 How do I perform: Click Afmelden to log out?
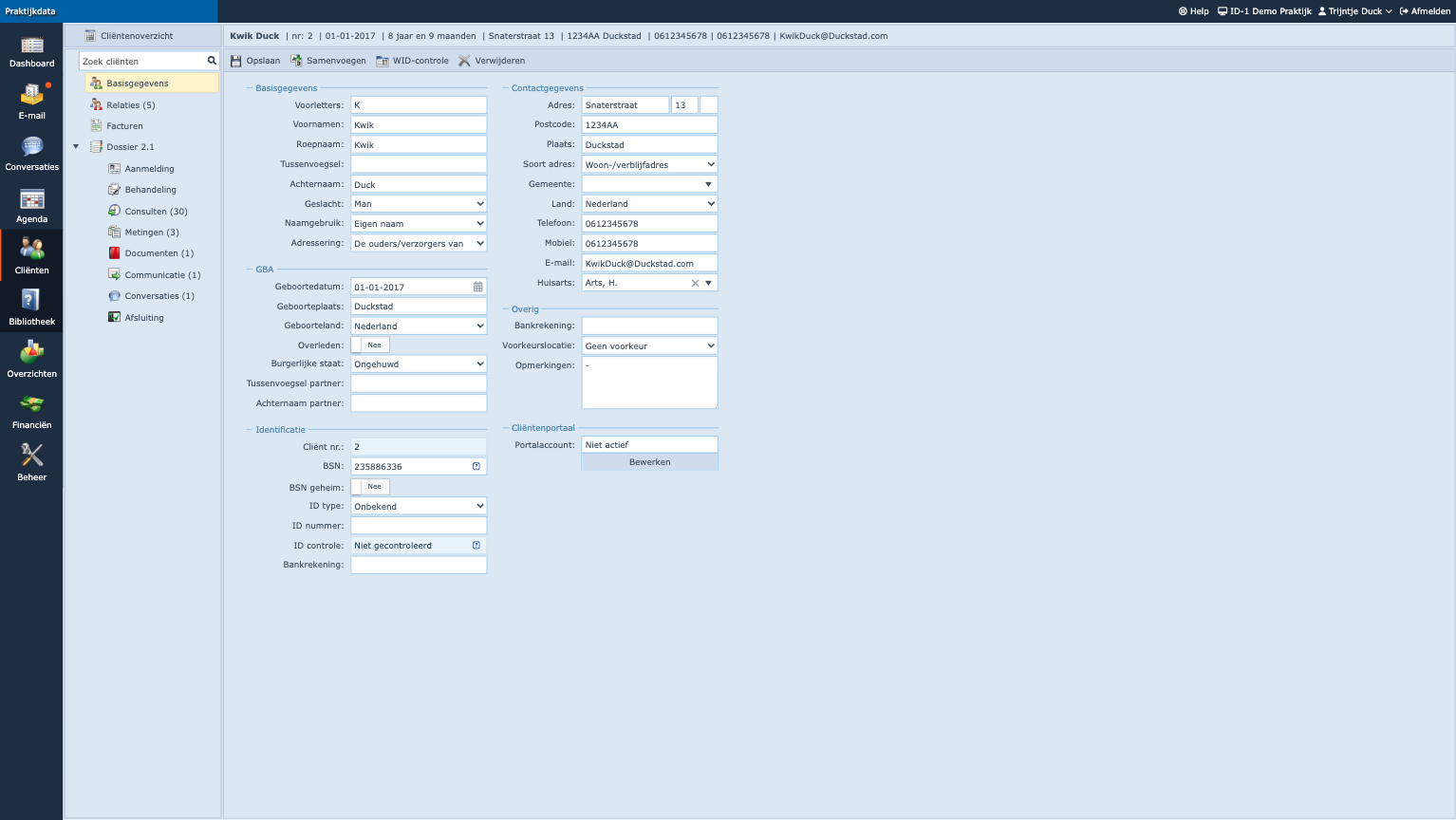pos(1425,11)
